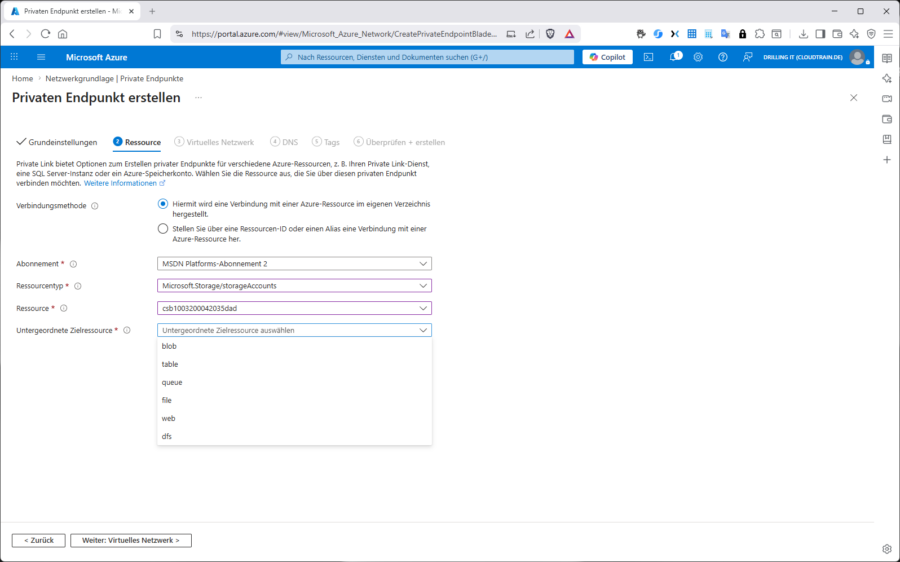Go to the Grundeinstellungen step
The image size is (900, 562).
pyautogui.click(x=57, y=142)
